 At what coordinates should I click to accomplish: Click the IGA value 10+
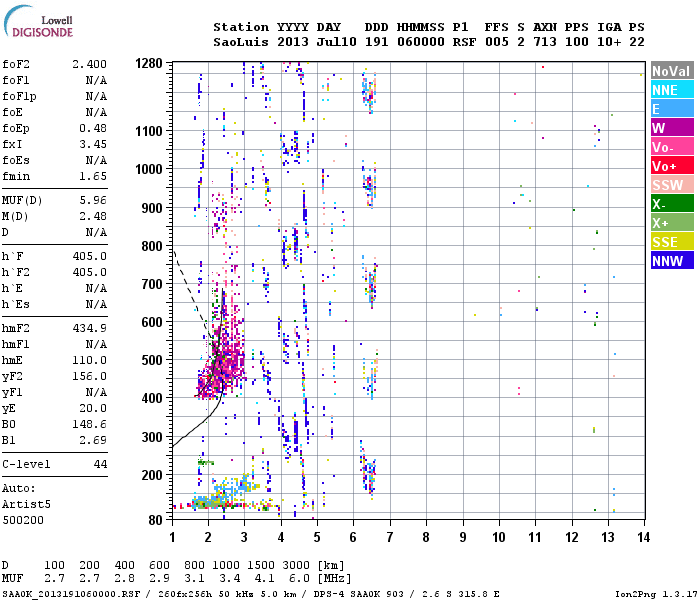coord(609,42)
